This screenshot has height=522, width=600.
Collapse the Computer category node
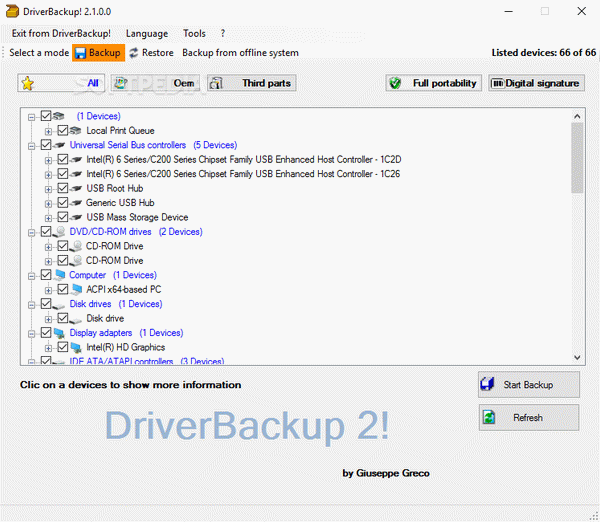coord(32,276)
